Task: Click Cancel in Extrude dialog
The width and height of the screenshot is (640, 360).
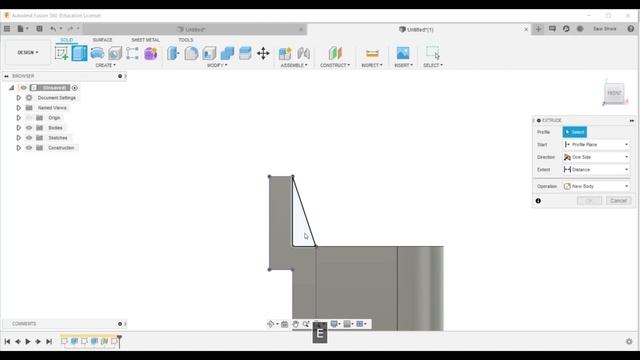Action: pyautogui.click(x=618, y=200)
